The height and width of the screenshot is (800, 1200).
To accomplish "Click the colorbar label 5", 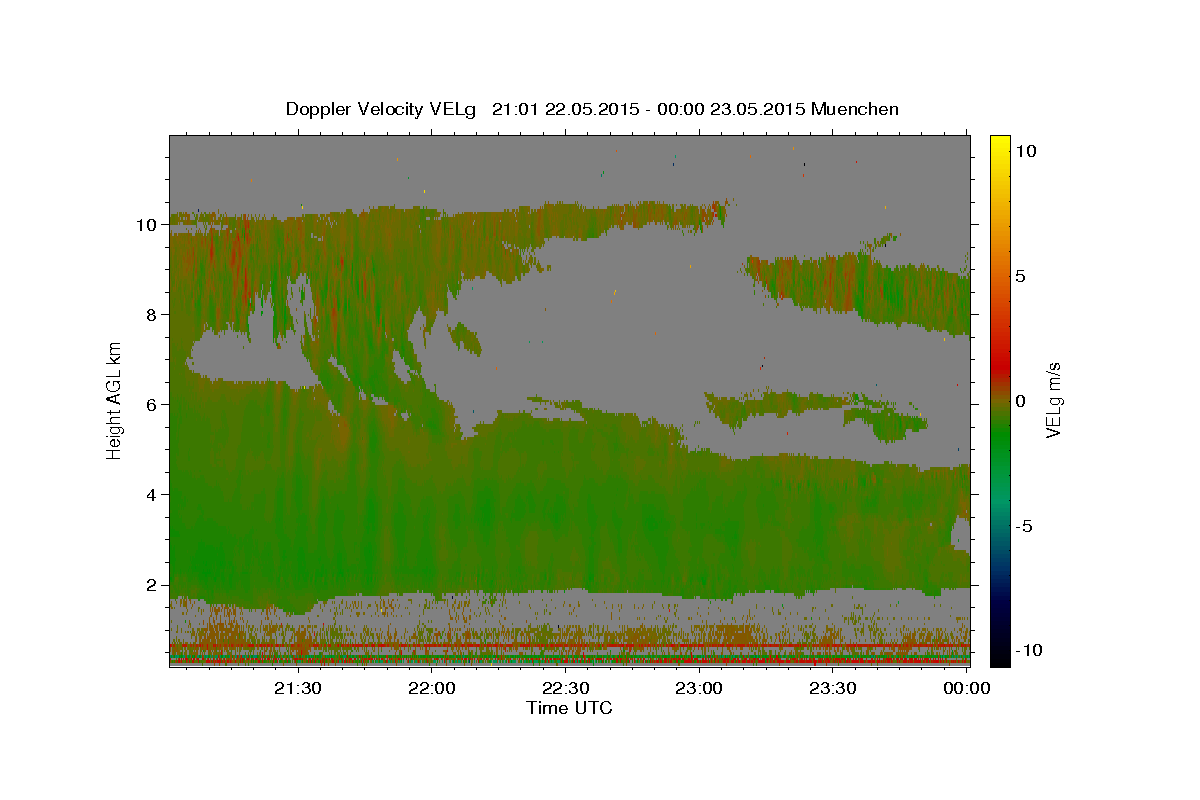I will point(1022,276).
